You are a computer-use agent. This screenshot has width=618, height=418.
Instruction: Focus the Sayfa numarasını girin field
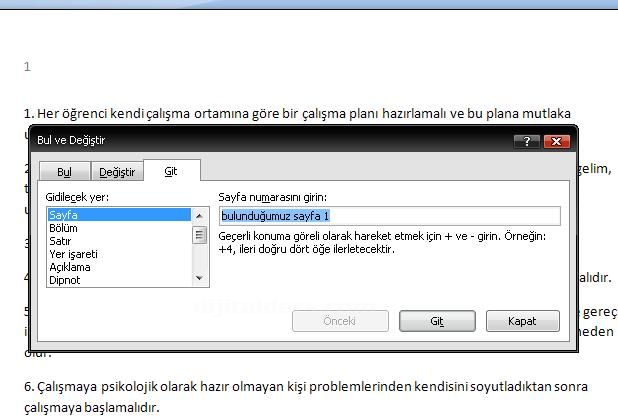tap(389, 216)
